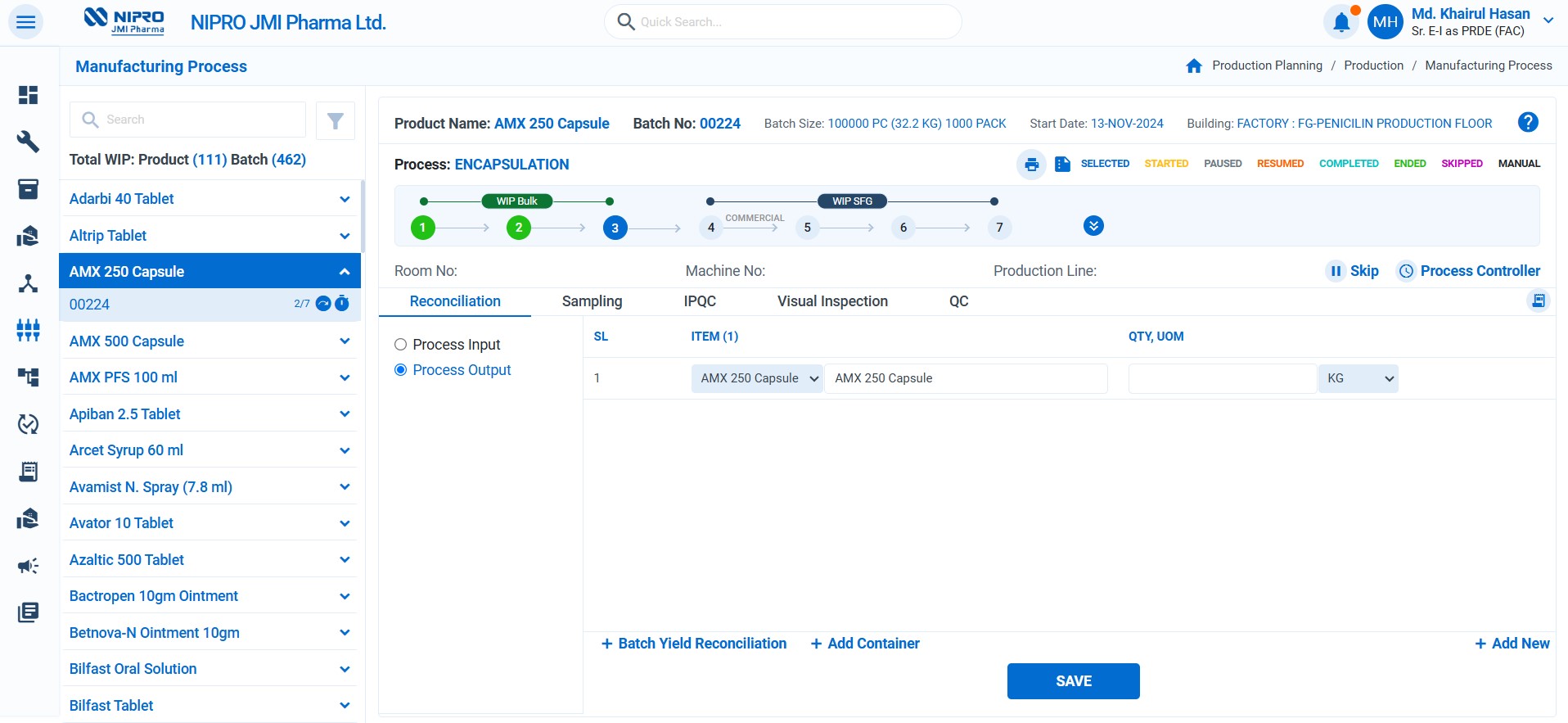
Task: Click the dashboard icon in sidebar
Action: click(x=29, y=95)
